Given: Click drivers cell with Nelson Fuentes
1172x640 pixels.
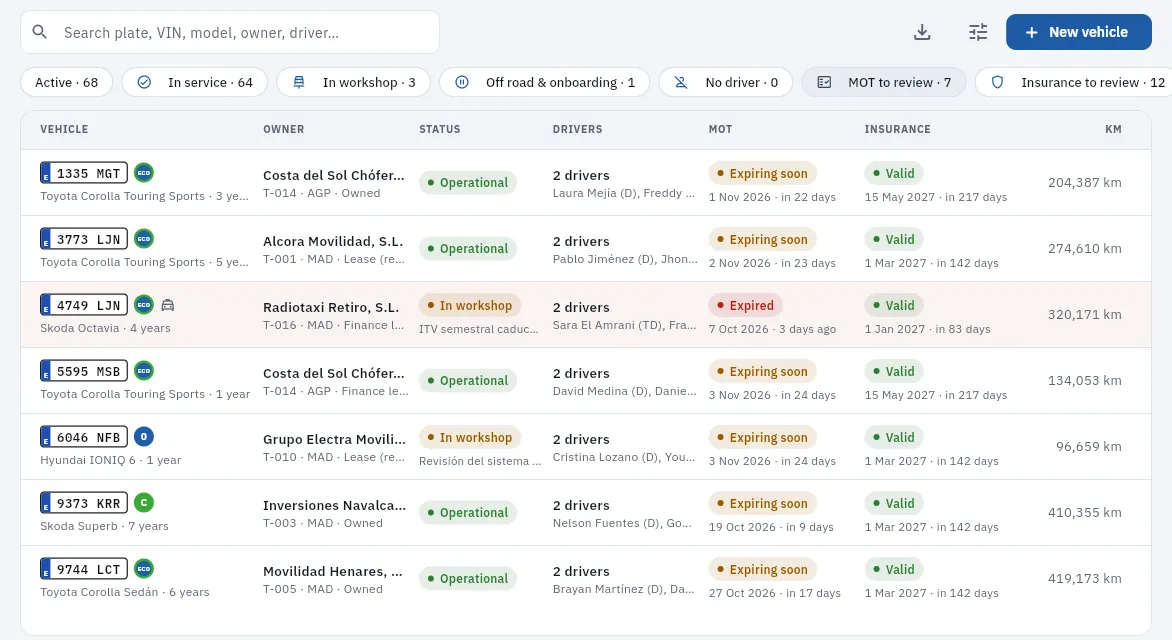Looking at the screenshot, I should [x=623, y=514].
